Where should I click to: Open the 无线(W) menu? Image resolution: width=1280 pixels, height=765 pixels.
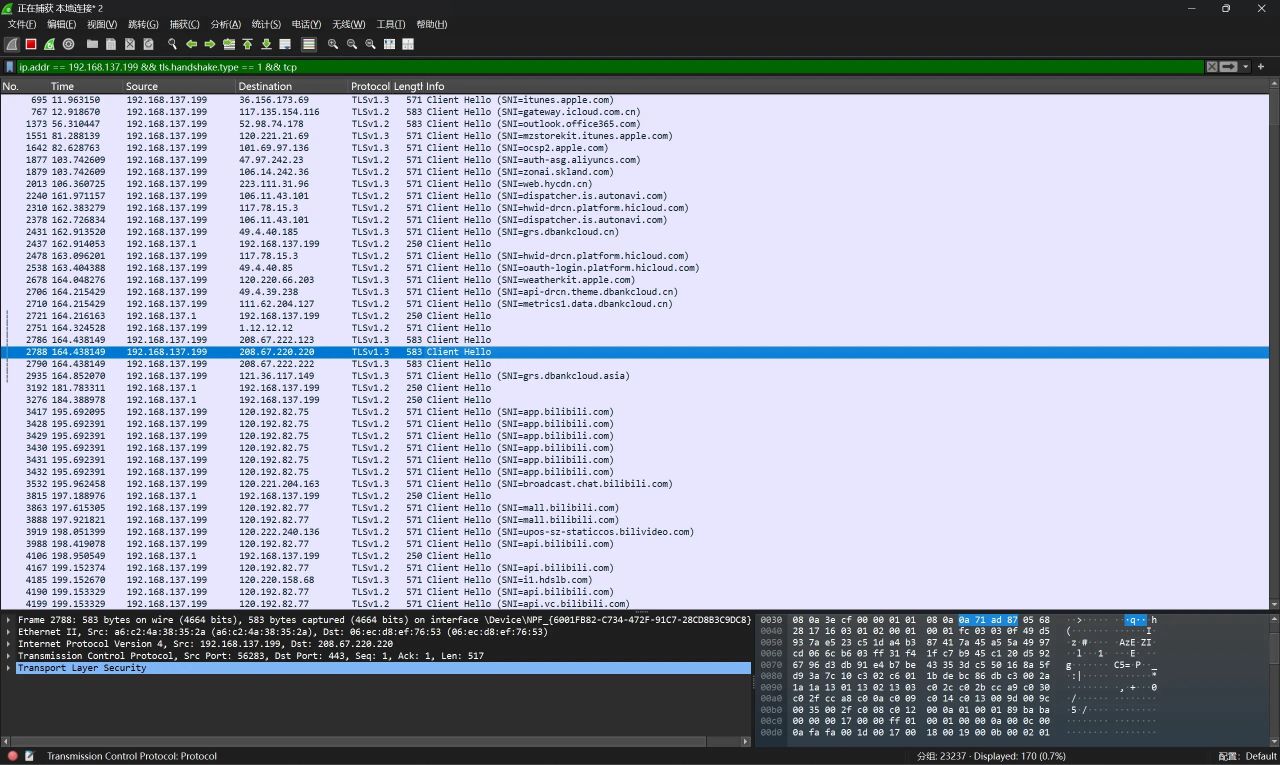click(348, 24)
